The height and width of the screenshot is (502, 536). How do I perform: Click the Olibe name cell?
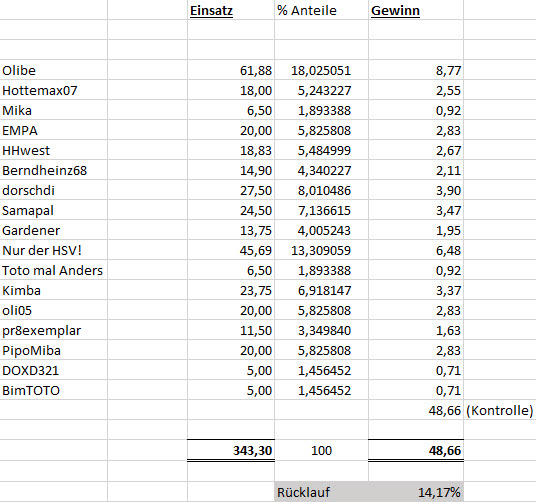click(x=54, y=70)
